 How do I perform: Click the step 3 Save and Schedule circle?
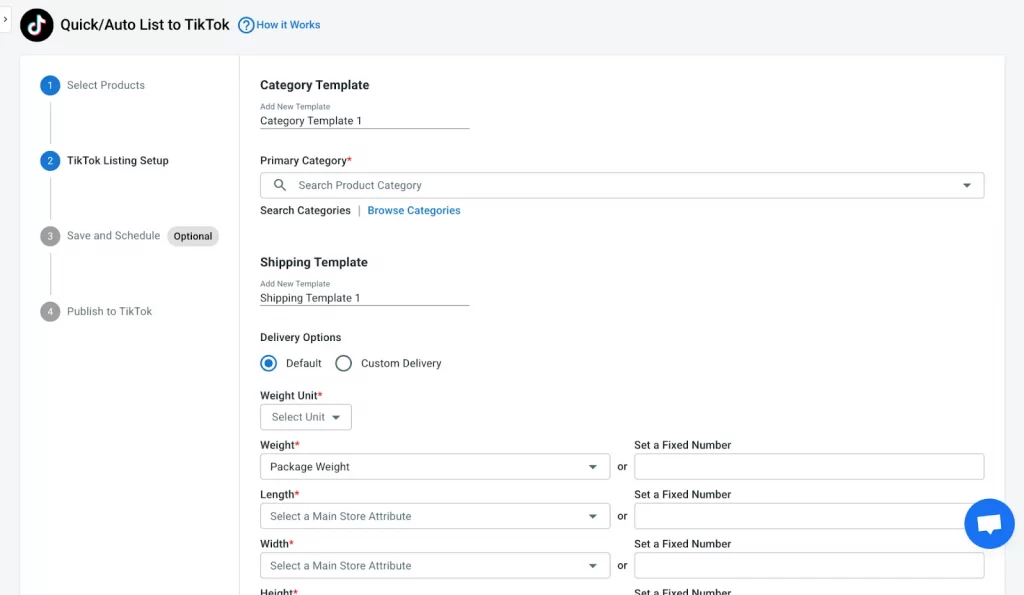coord(50,236)
